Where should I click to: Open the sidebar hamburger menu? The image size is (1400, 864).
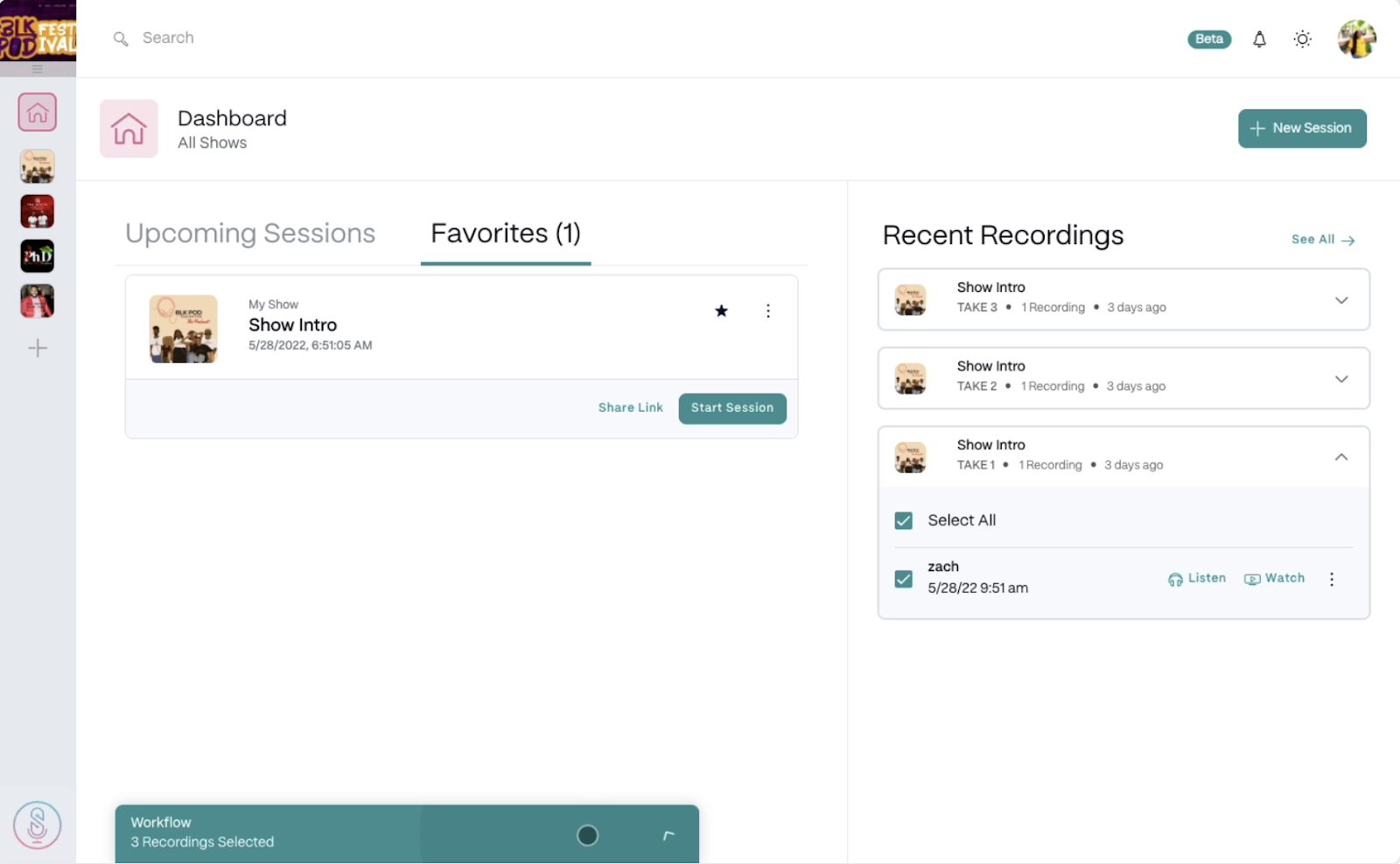click(37, 69)
